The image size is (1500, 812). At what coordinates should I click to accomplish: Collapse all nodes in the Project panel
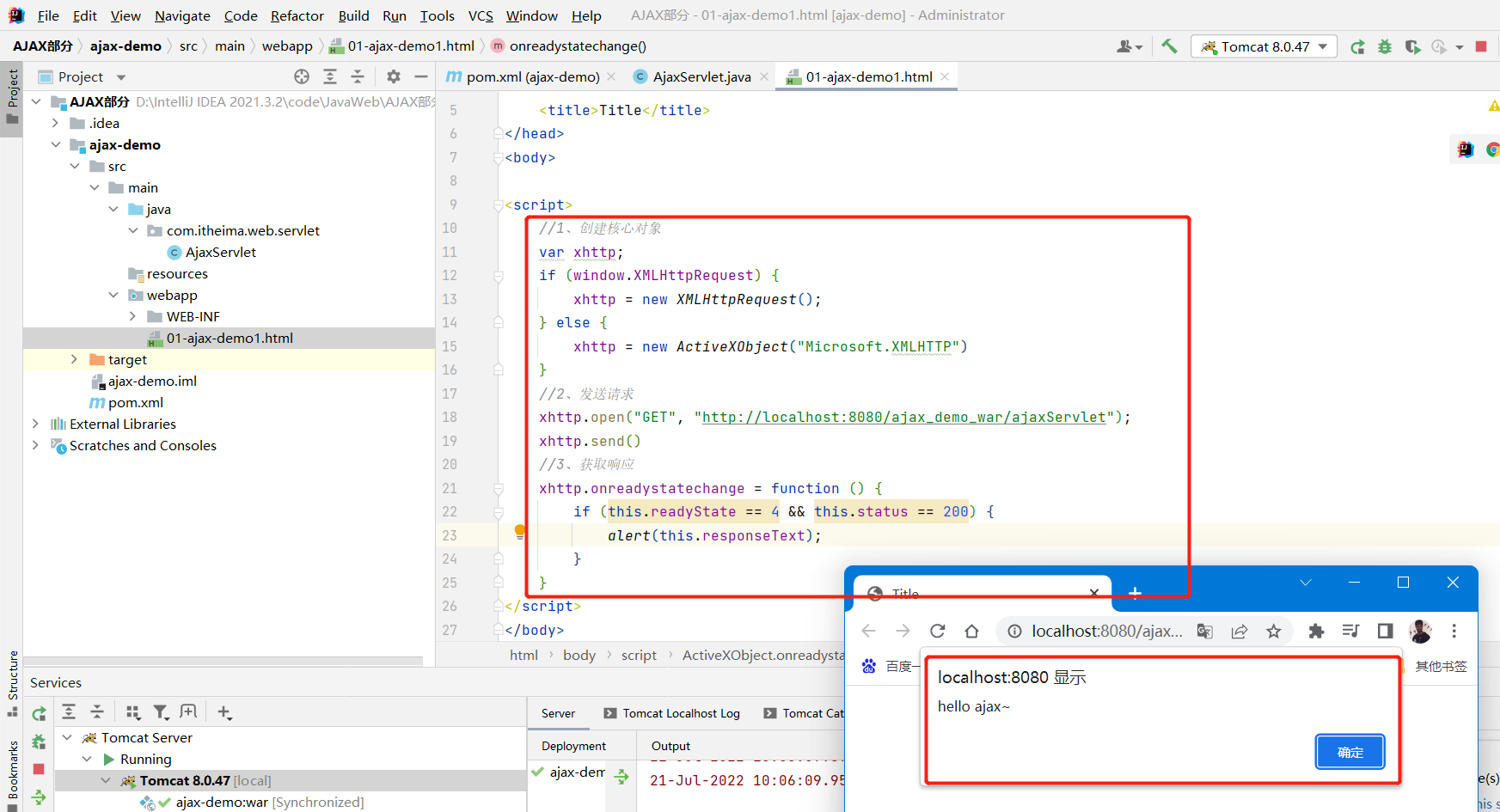tap(358, 76)
